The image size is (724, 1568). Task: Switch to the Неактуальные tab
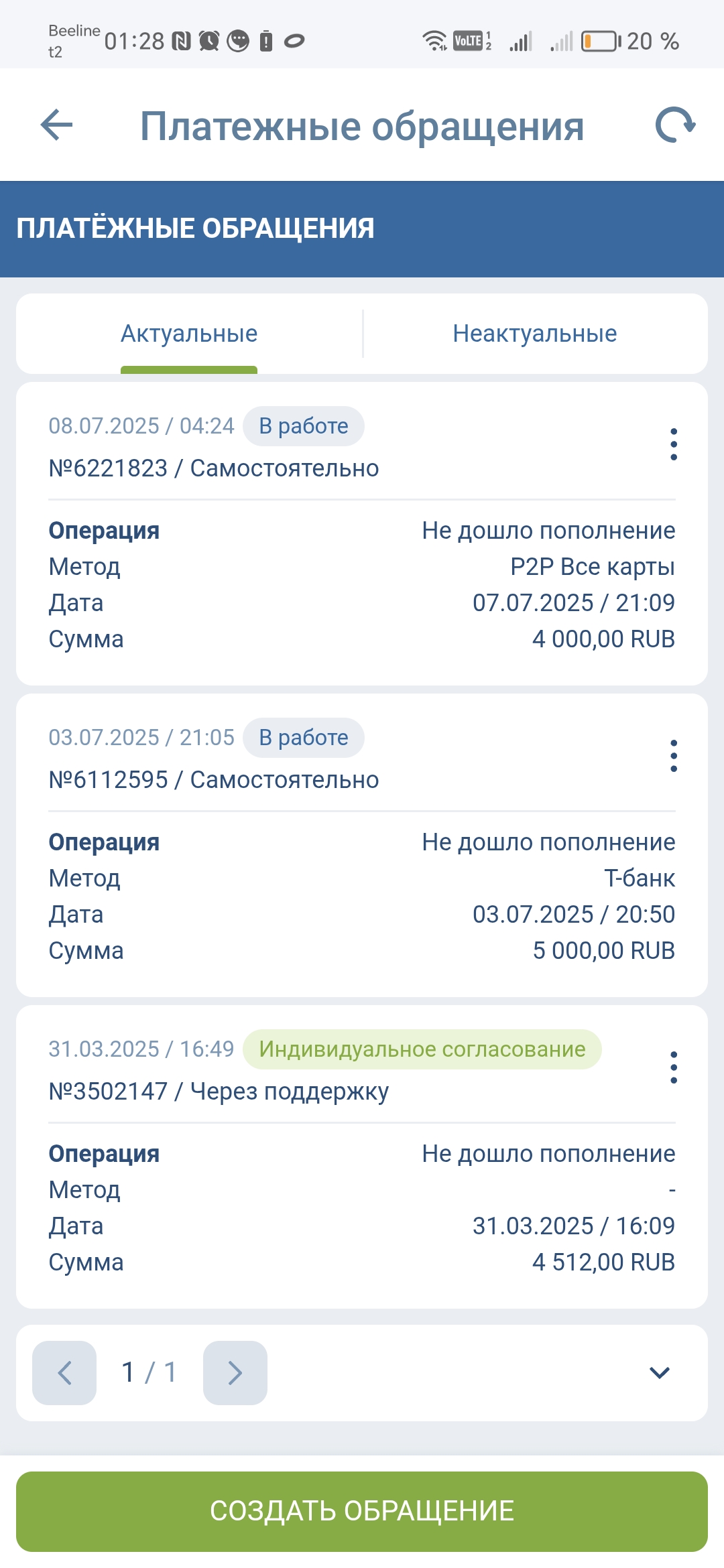[x=534, y=334]
